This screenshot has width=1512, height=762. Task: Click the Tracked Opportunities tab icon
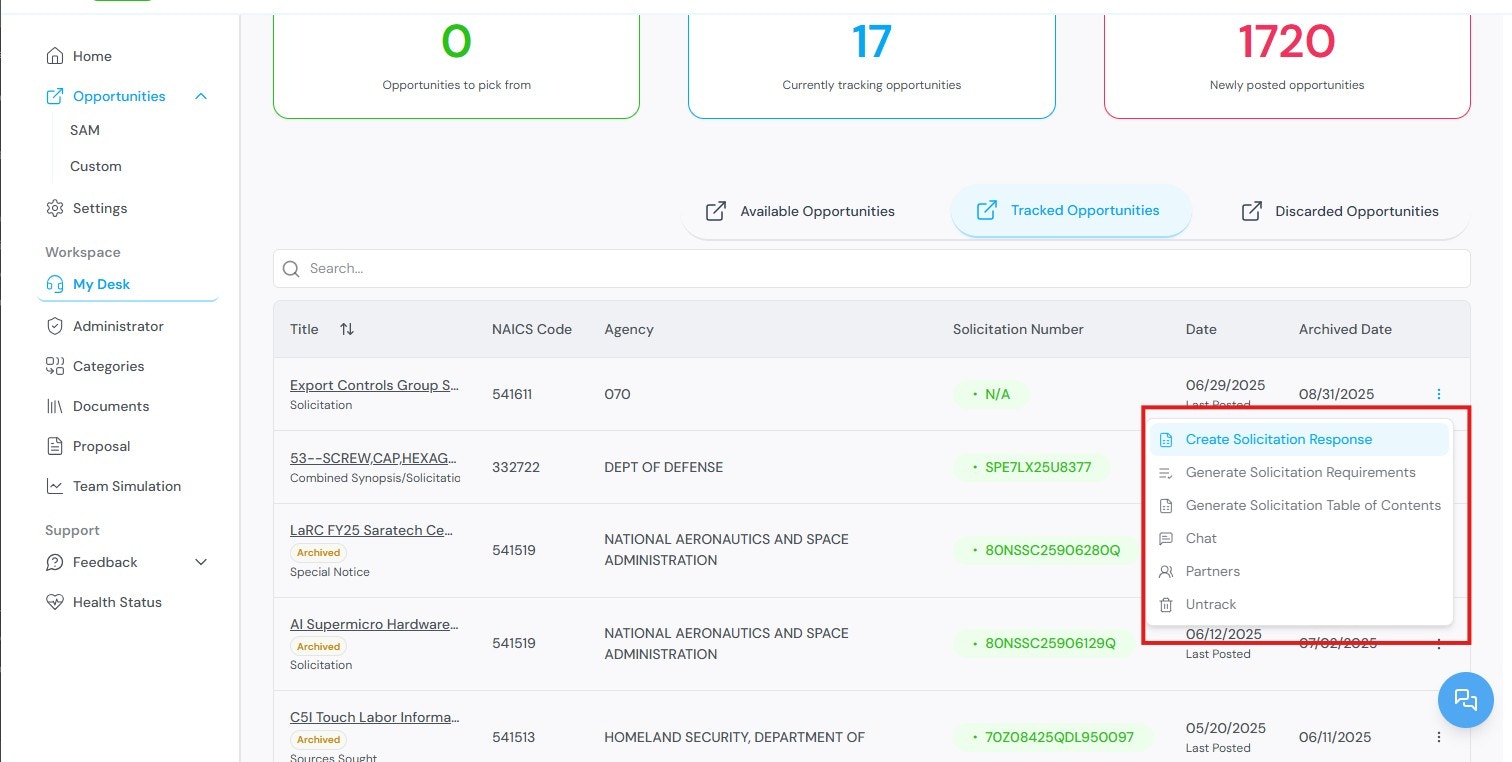click(986, 210)
